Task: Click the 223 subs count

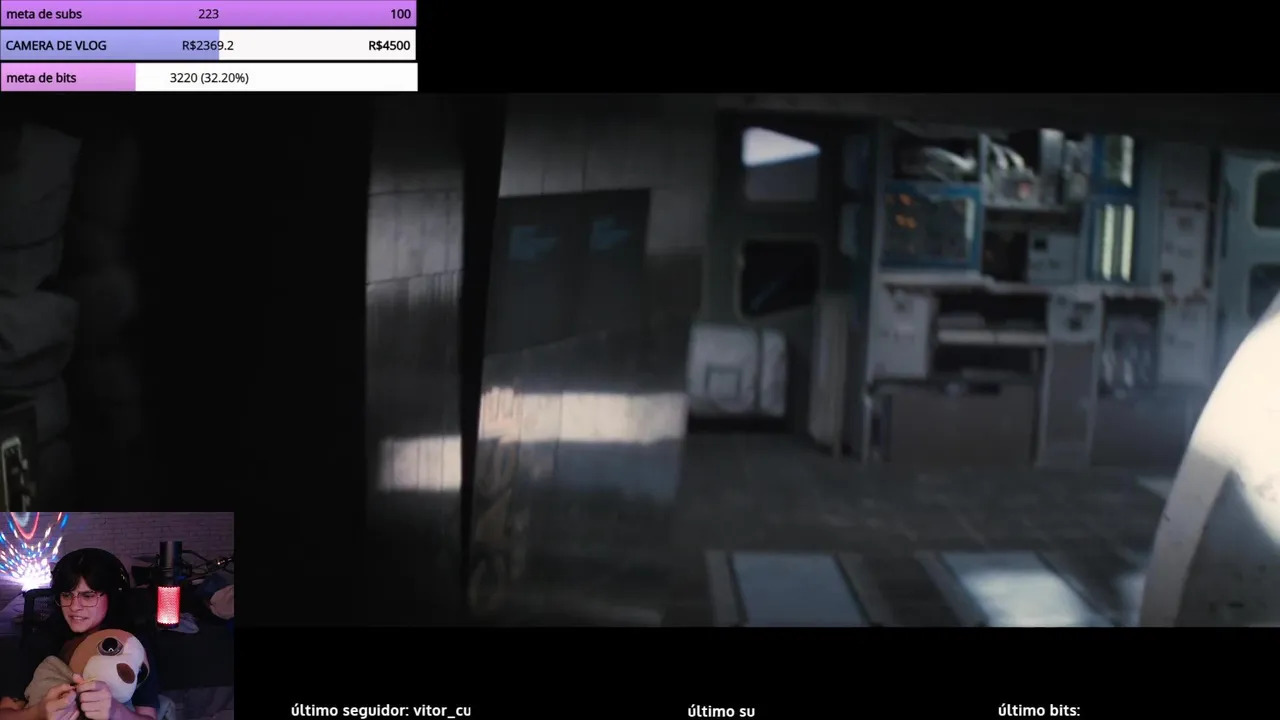Action: tap(208, 14)
